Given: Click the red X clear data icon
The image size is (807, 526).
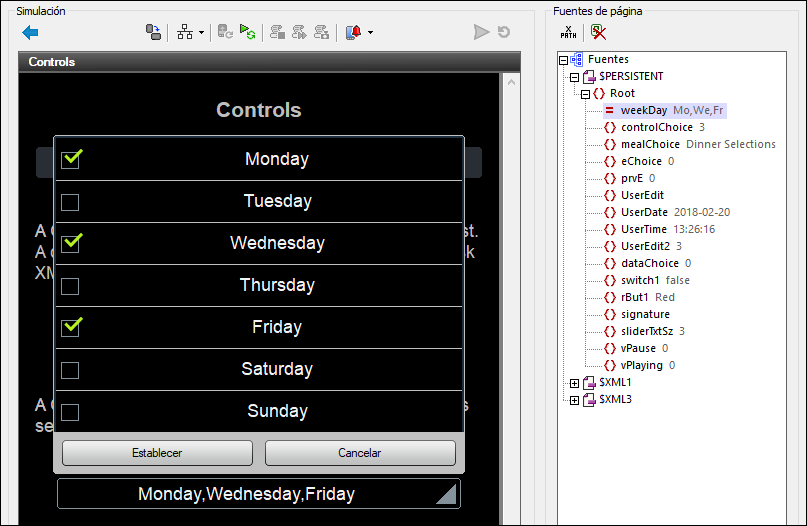Looking at the screenshot, I should [598, 32].
